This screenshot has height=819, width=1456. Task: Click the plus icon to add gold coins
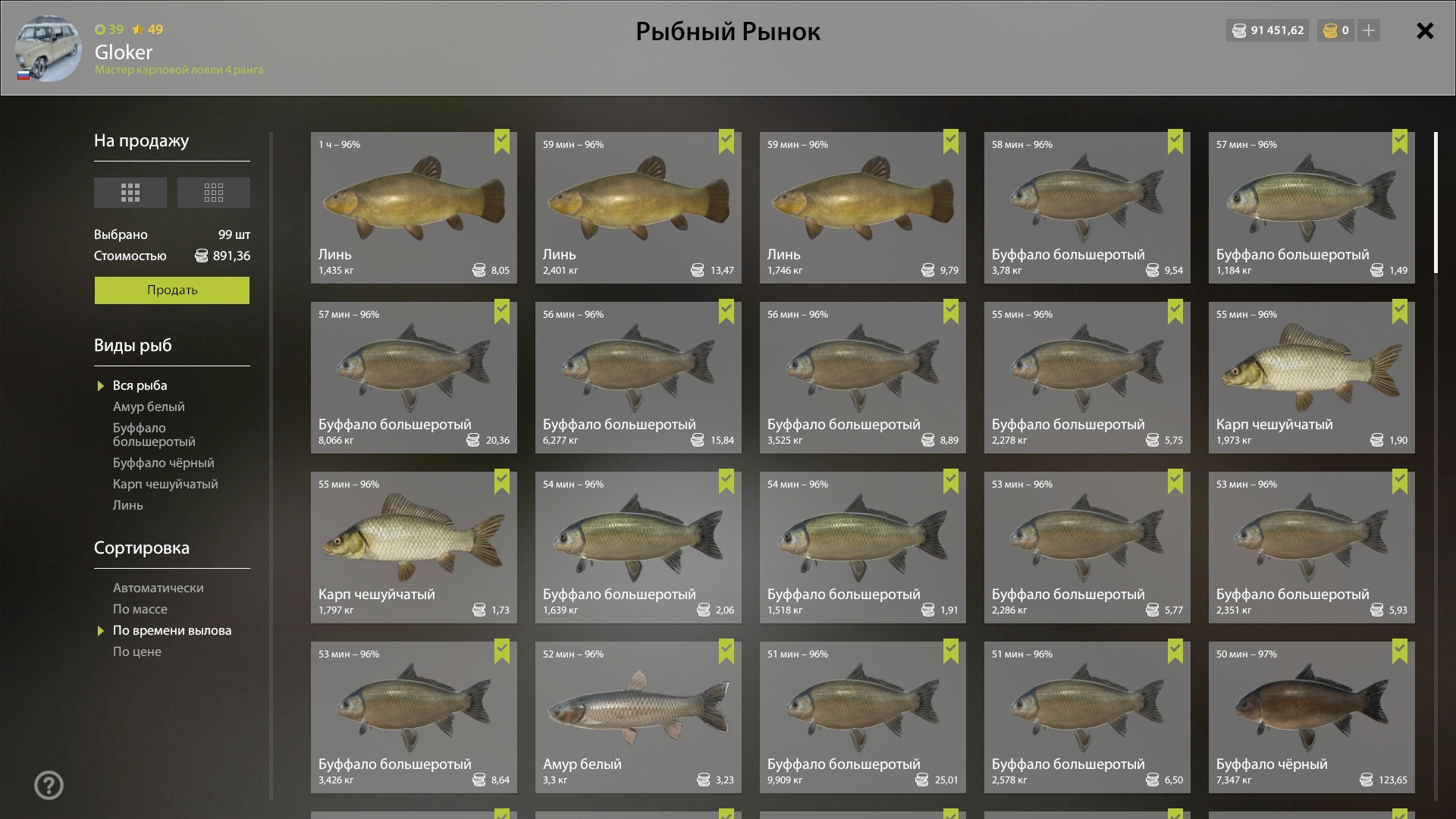click(1369, 30)
